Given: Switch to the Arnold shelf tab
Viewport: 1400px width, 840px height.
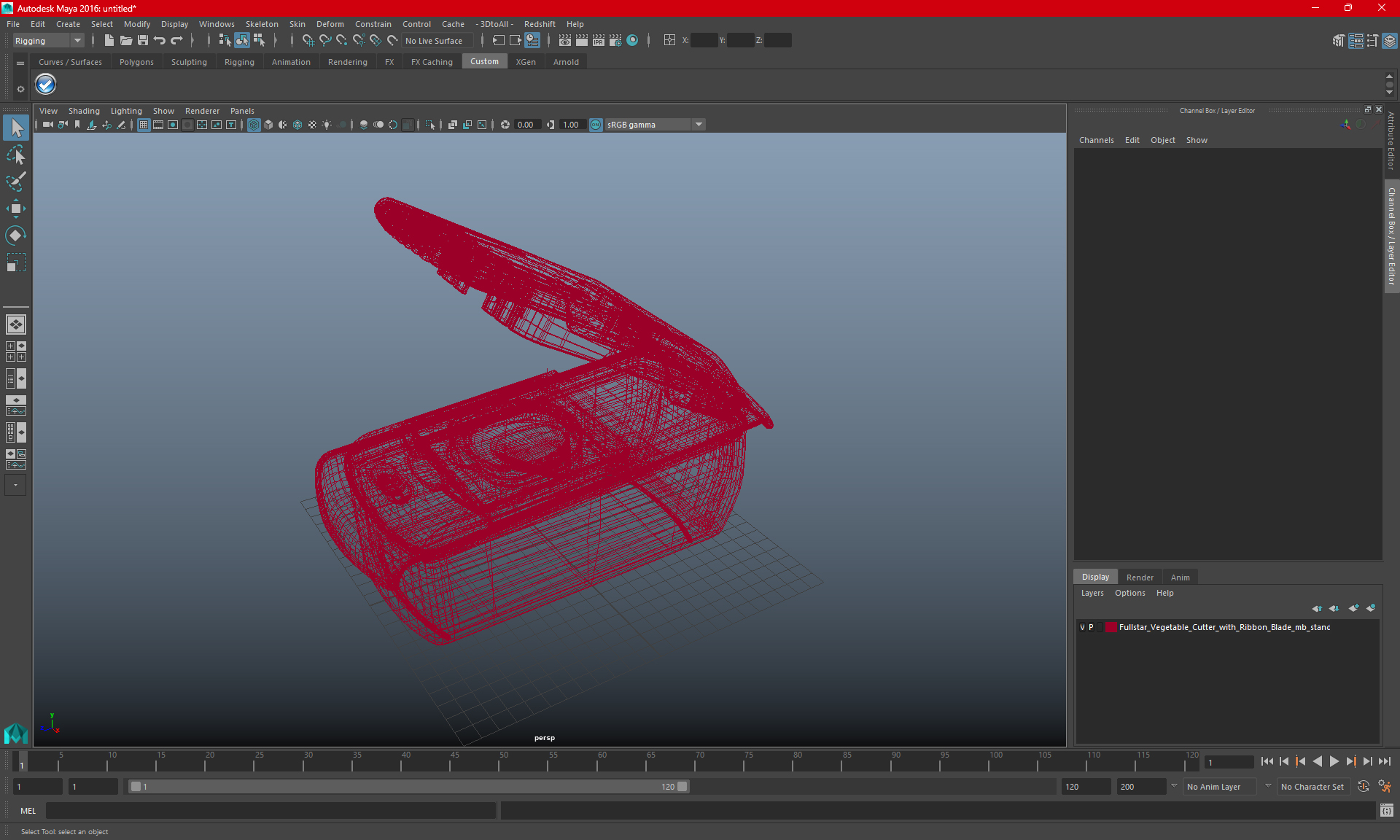Looking at the screenshot, I should (x=566, y=62).
